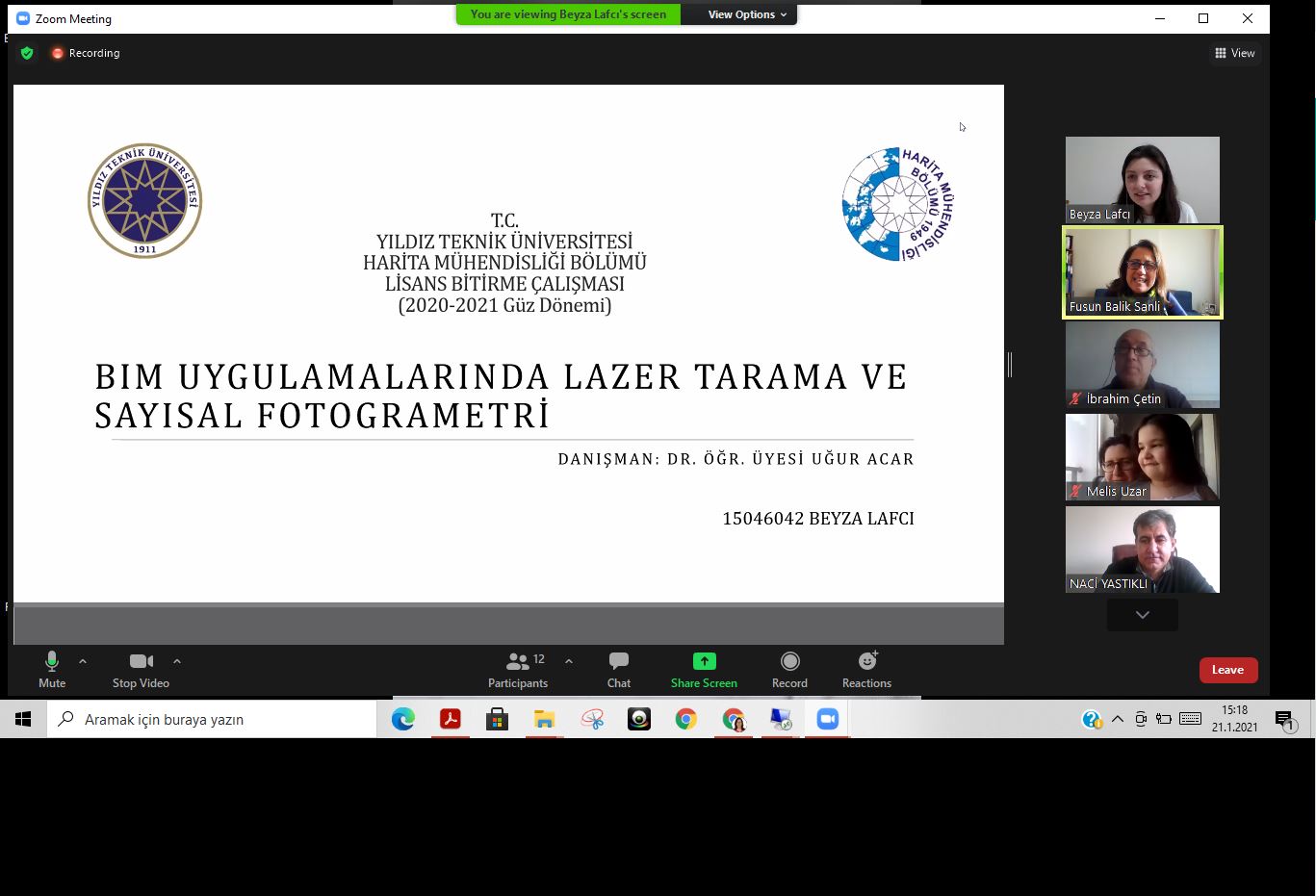Open Google Chrome from the taskbar
Viewport: 1316px width, 896px height.
coord(685,719)
